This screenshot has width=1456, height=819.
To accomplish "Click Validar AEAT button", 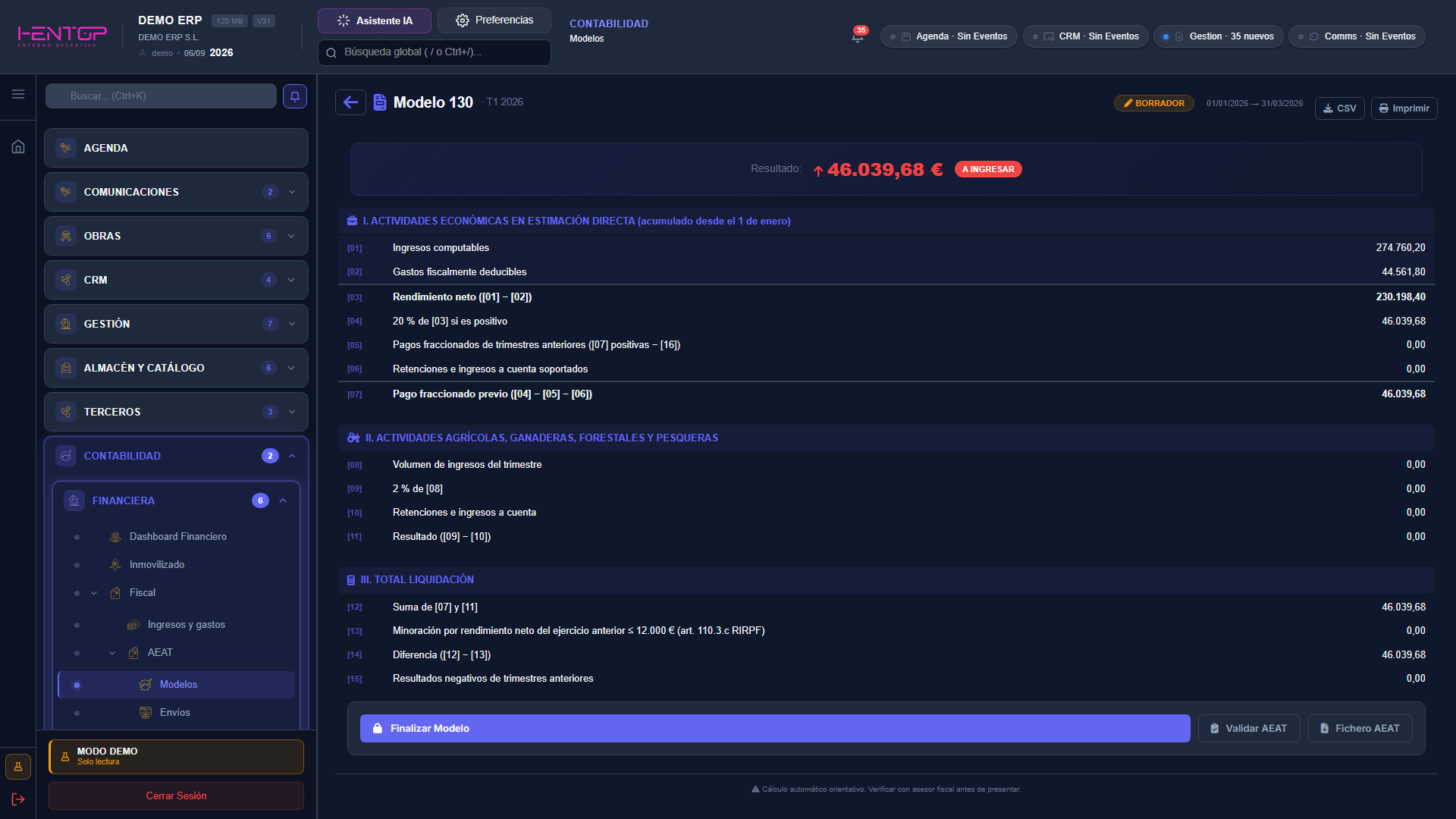I will point(1249,729).
